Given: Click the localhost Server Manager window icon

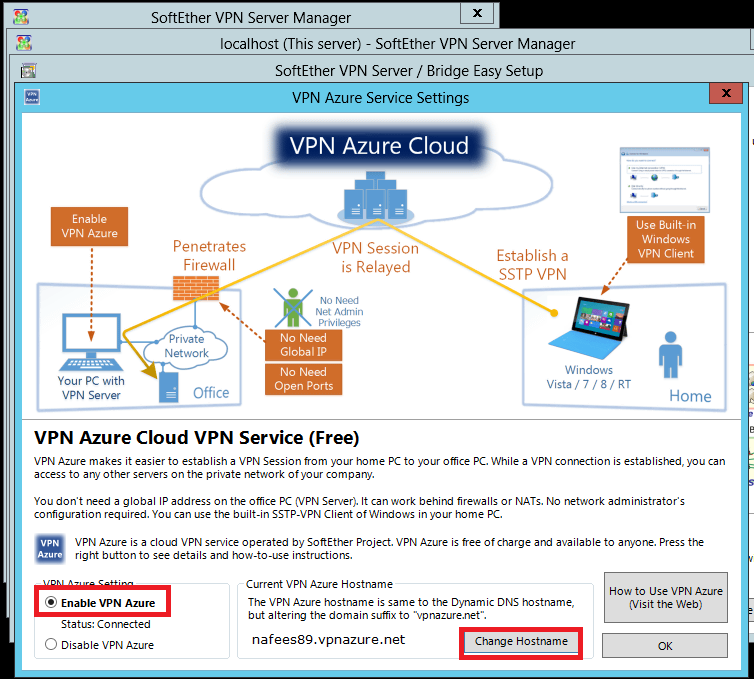Looking at the screenshot, I should pos(24,43).
